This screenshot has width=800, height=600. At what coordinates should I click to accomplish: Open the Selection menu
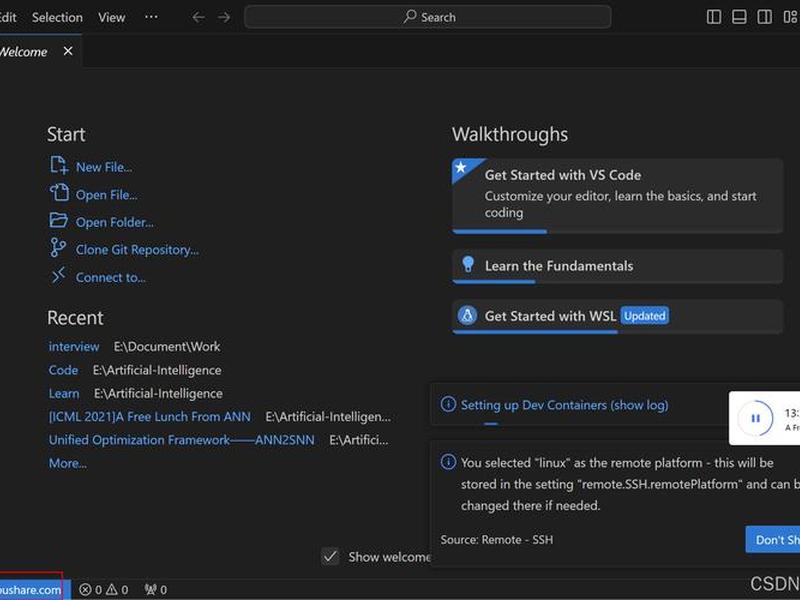tap(57, 17)
